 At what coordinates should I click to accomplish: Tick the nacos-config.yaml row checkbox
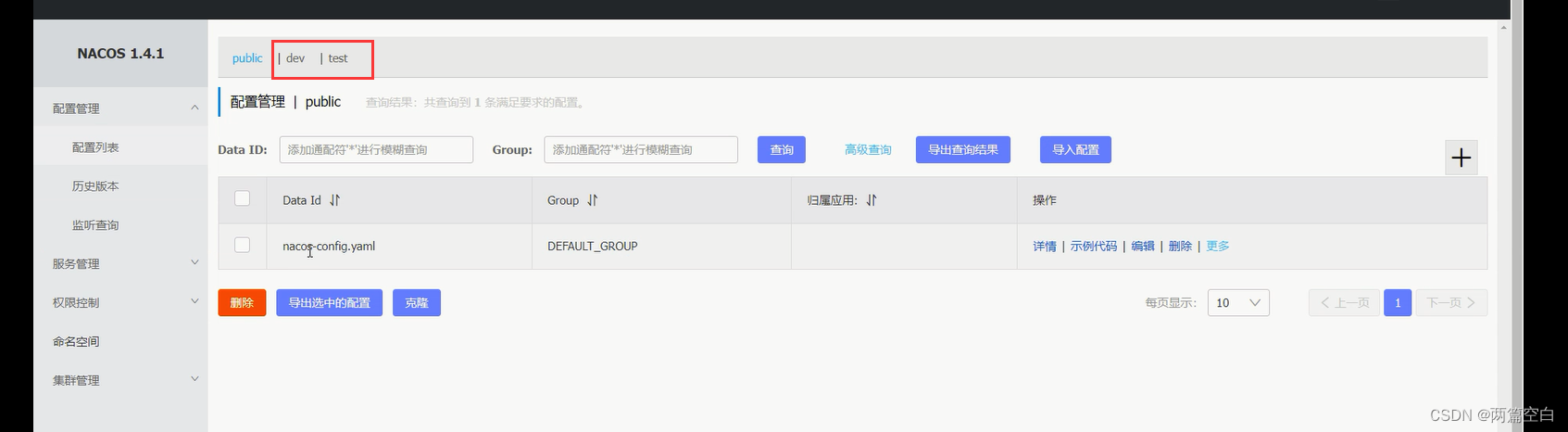(243, 245)
